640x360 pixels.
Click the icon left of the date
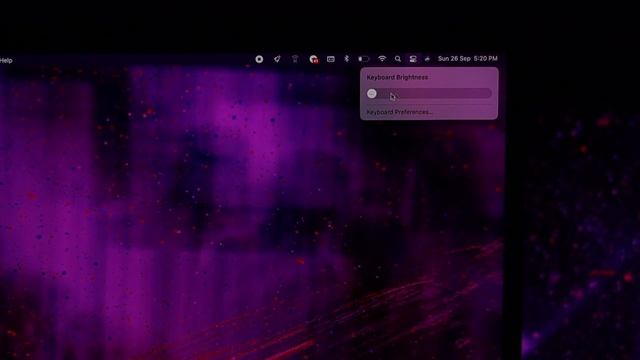[427, 59]
